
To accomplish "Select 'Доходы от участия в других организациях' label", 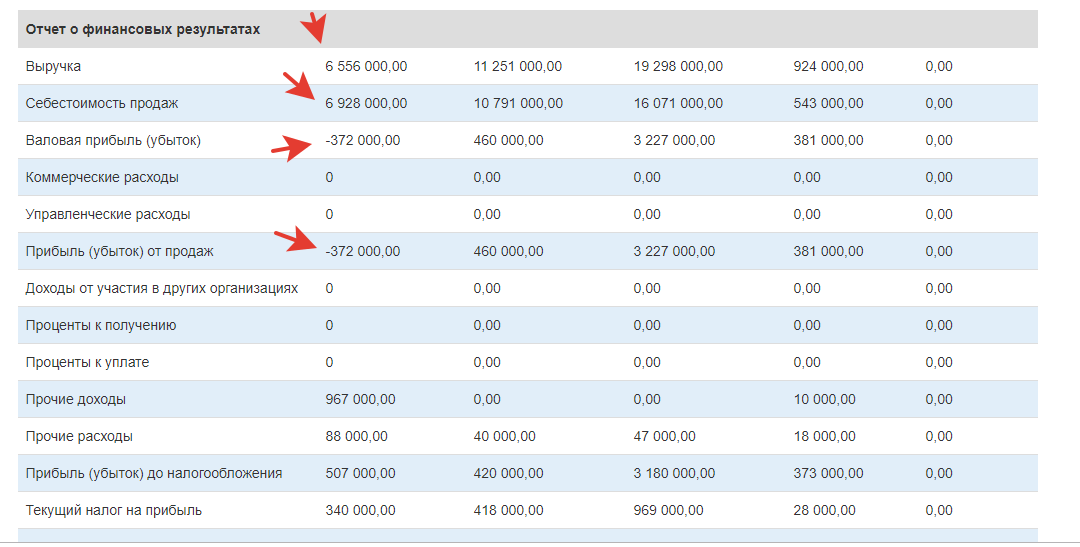I will 162,289.
